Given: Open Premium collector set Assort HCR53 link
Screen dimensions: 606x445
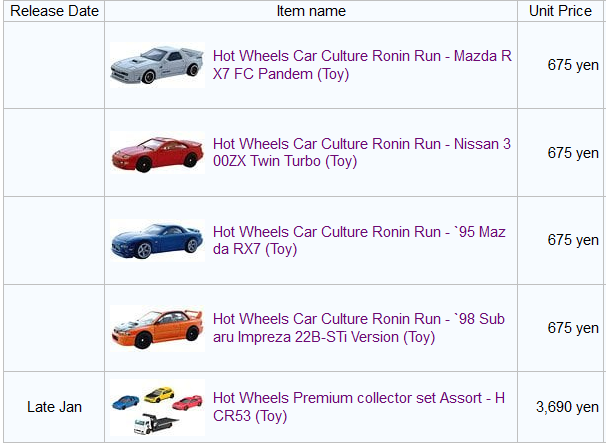Looking at the screenshot, I should pyautogui.click(x=359, y=407).
